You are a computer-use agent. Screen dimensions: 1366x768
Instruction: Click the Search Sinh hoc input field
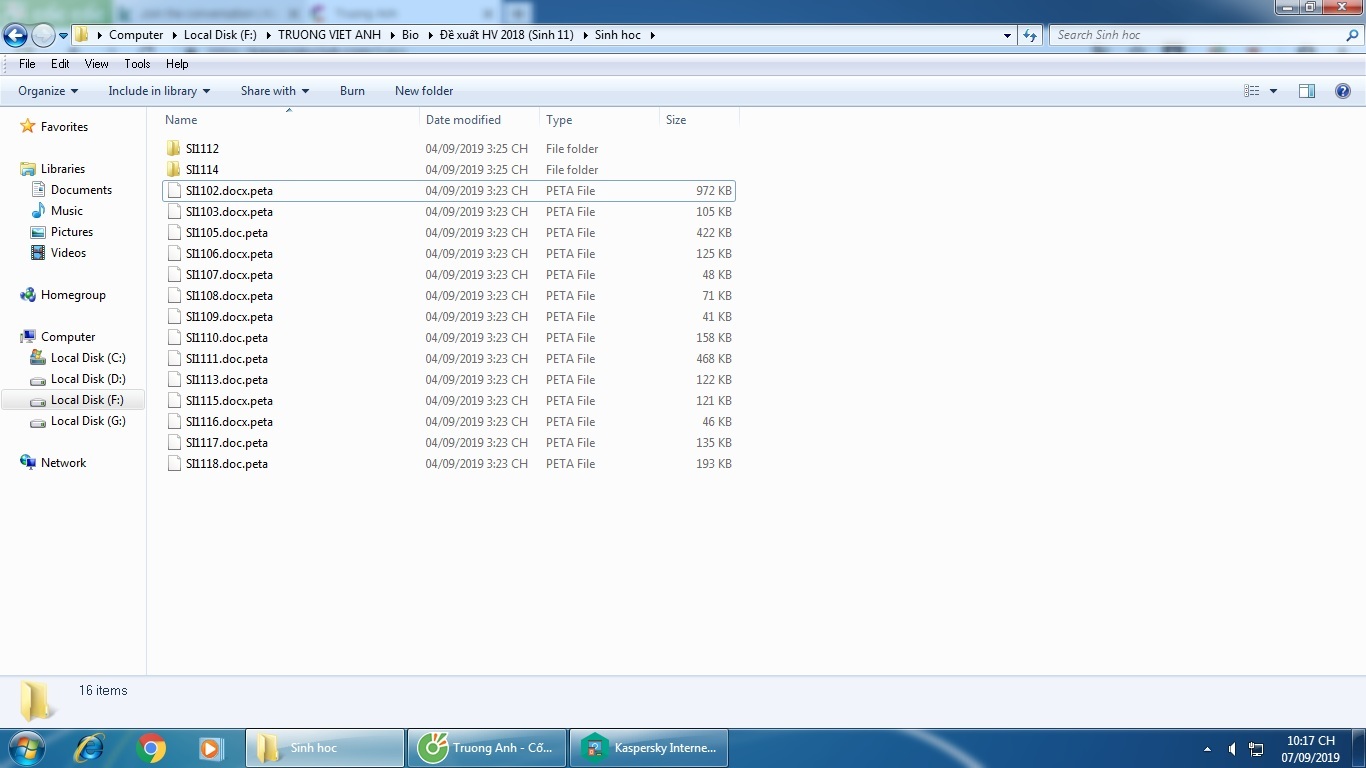[x=1198, y=35]
